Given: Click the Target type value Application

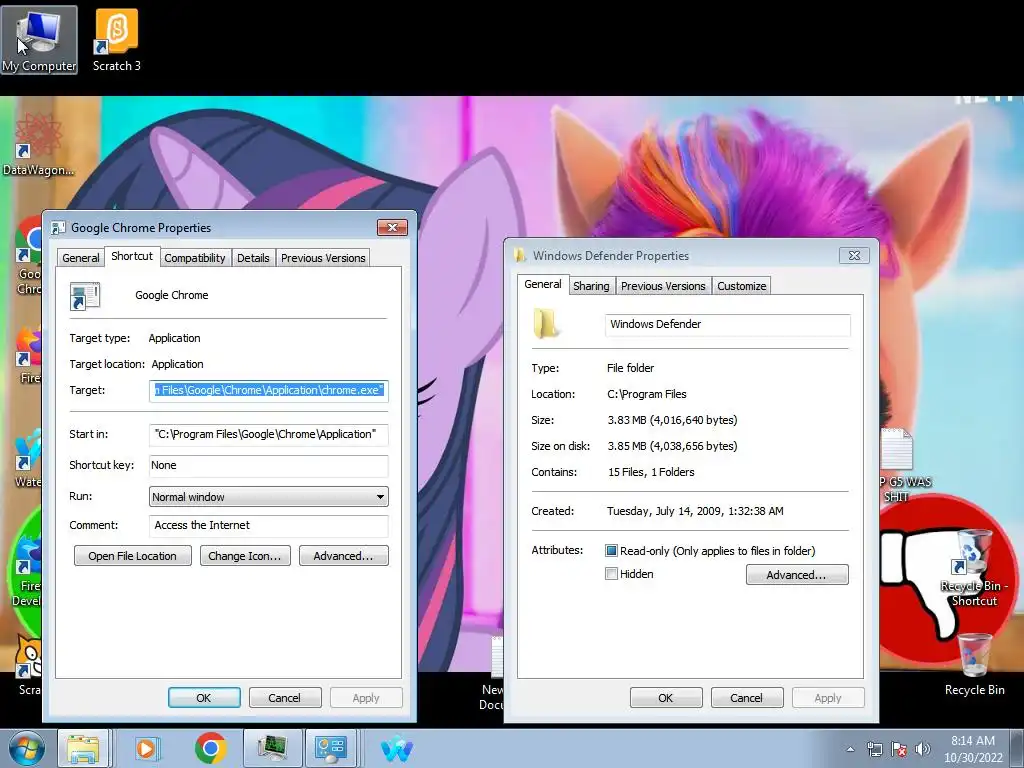Looking at the screenshot, I should coord(174,338).
